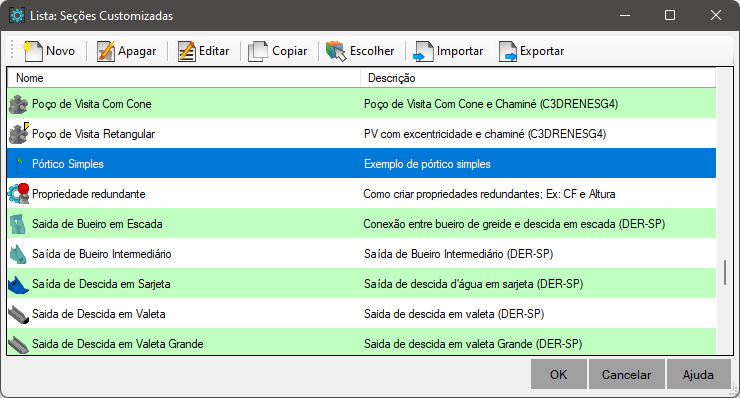Minimize the Lista: Seções Customizadas window
Image resolution: width=740 pixels, height=398 pixels.
click(x=625, y=15)
